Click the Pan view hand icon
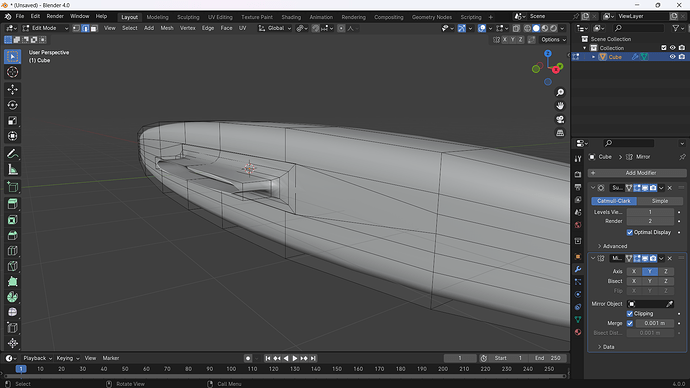Image resolution: width=690 pixels, height=388 pixels. point(560,106)
